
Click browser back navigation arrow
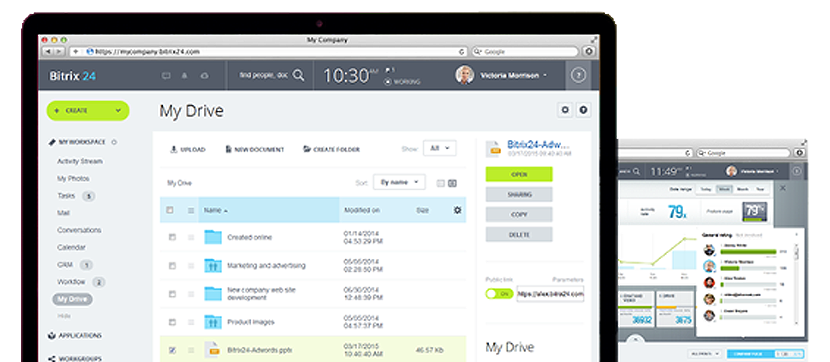coord(48,52)
